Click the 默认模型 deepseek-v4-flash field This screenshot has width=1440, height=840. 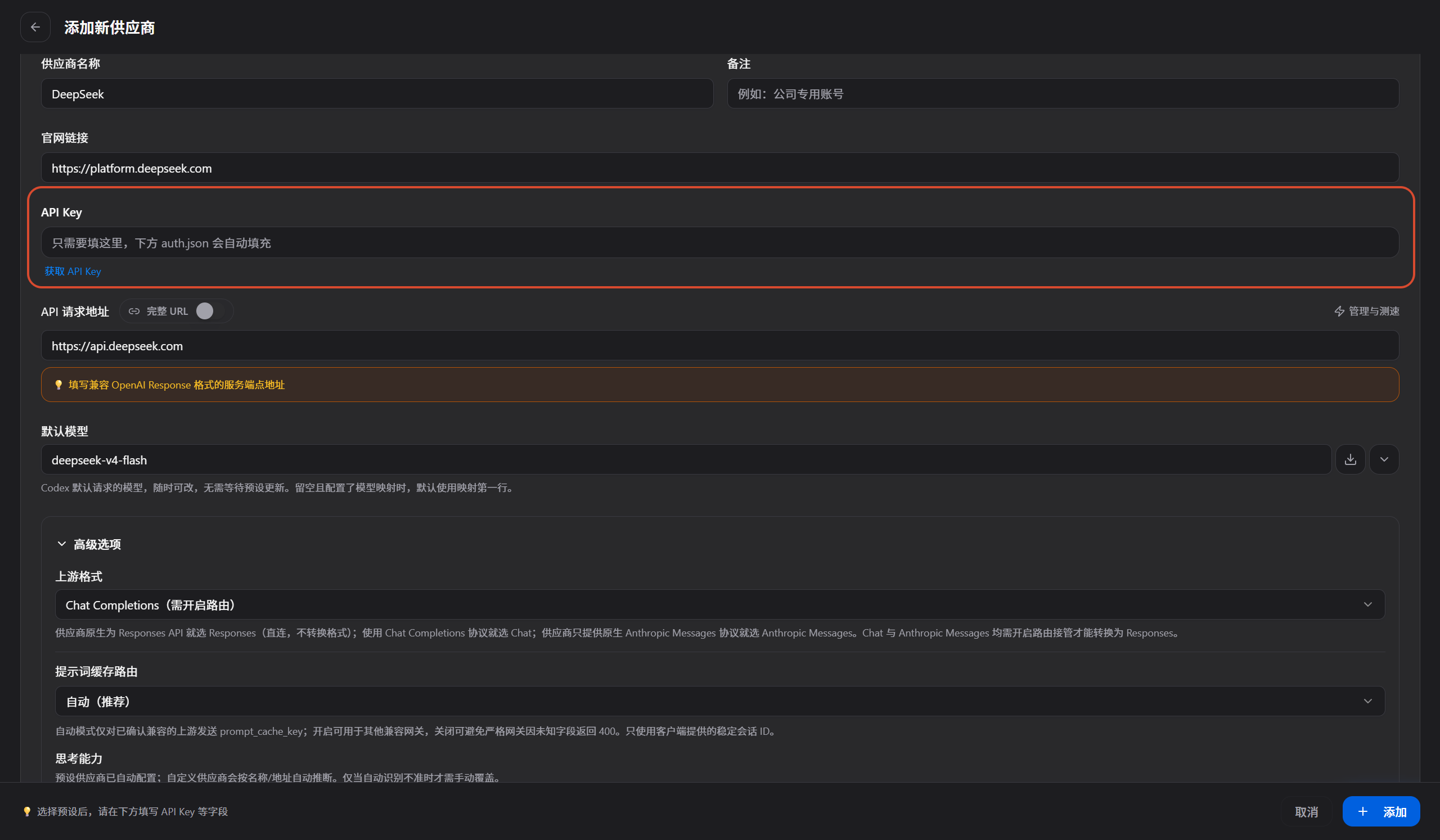(x=686, y=460)
